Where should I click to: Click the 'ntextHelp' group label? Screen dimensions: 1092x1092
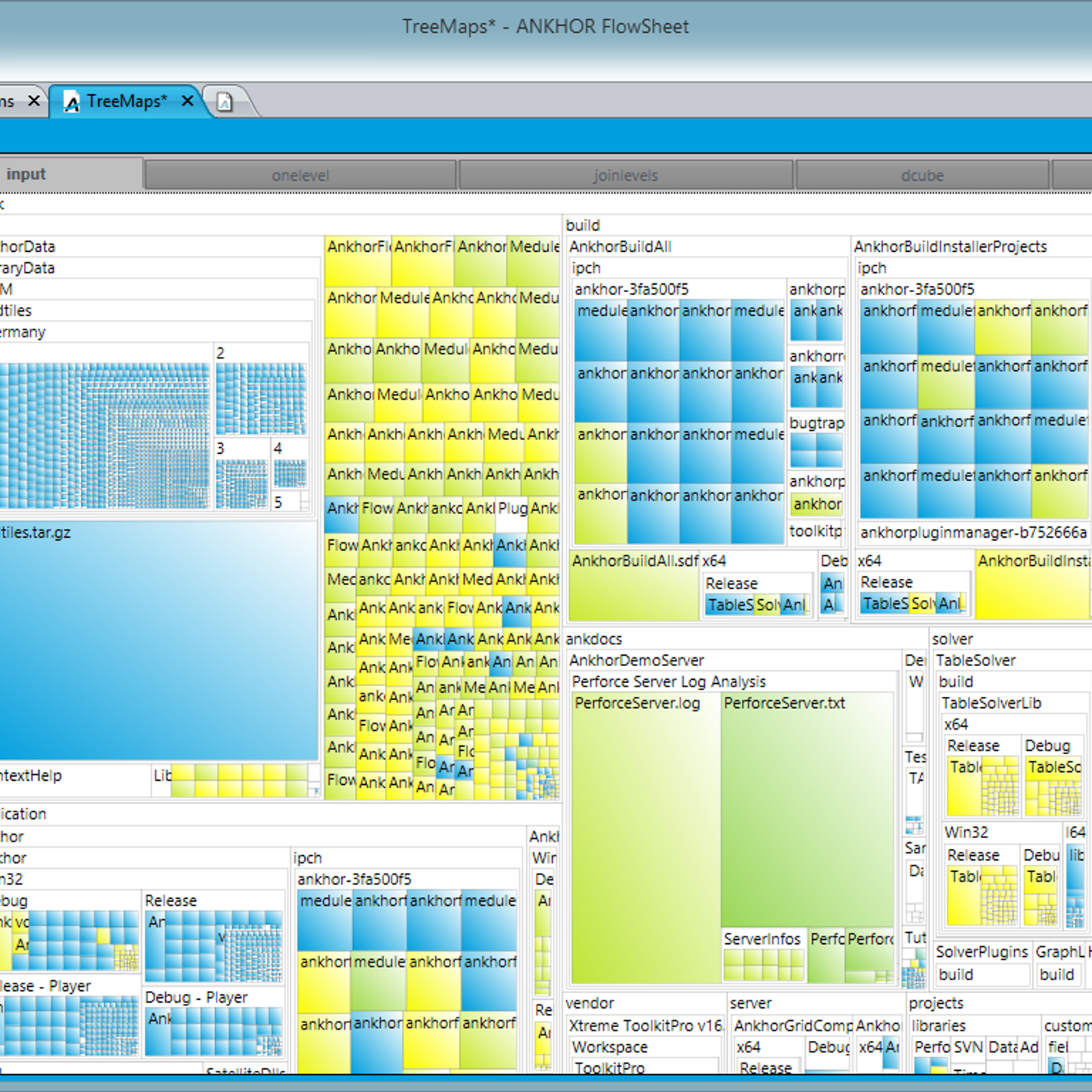(31, 776)
